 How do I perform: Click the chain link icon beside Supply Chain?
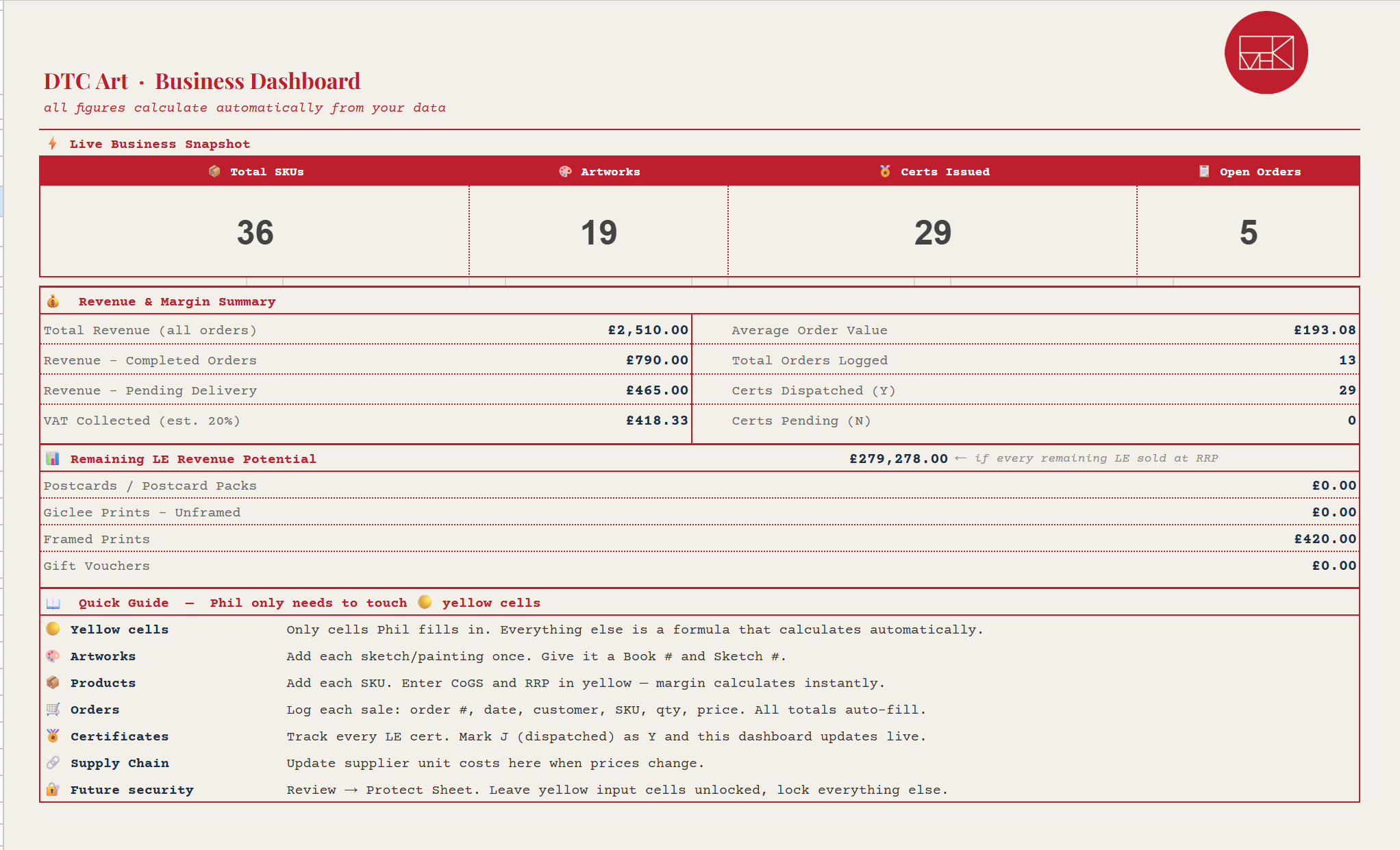53,762
